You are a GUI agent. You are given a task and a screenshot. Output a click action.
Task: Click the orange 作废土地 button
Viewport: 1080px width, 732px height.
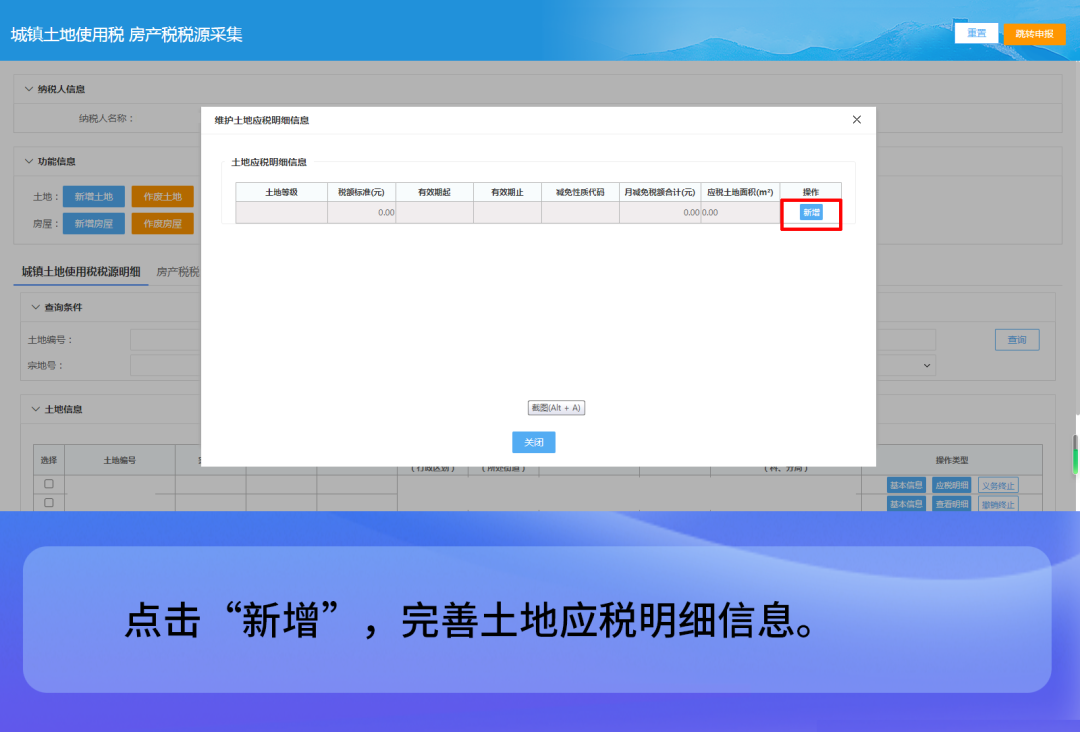click(x=163, y=197)
